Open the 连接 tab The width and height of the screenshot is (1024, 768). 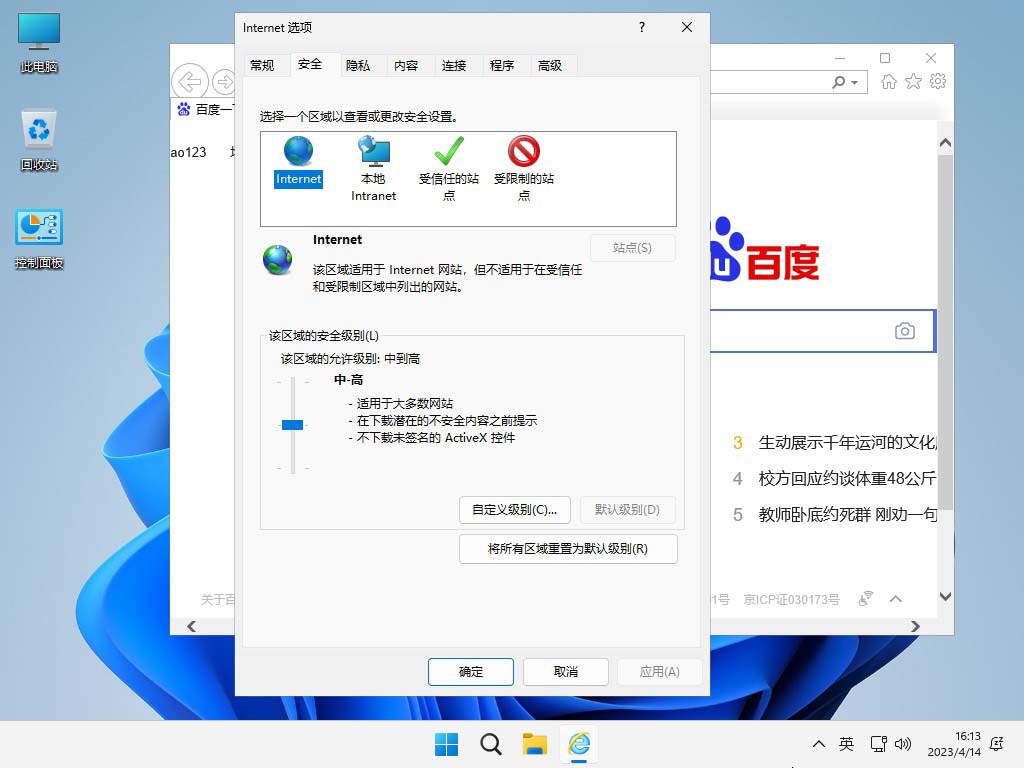[454, 65]
